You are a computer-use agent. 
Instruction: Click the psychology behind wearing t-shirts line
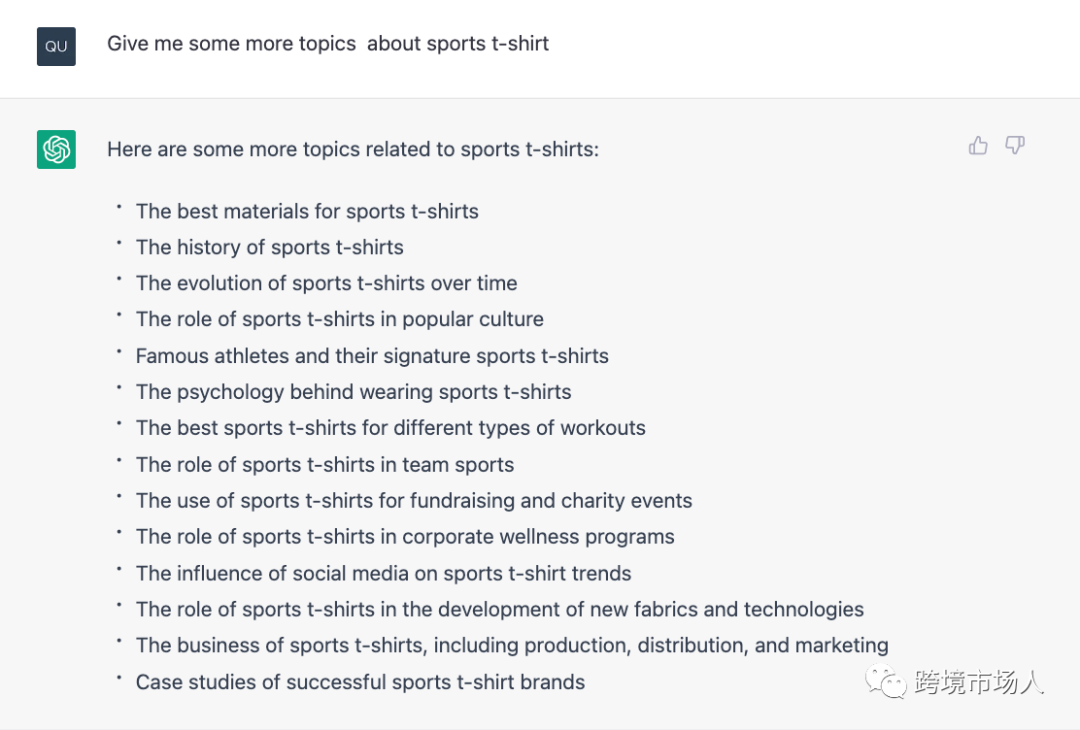pyautogui.click(x=354, y=392)
